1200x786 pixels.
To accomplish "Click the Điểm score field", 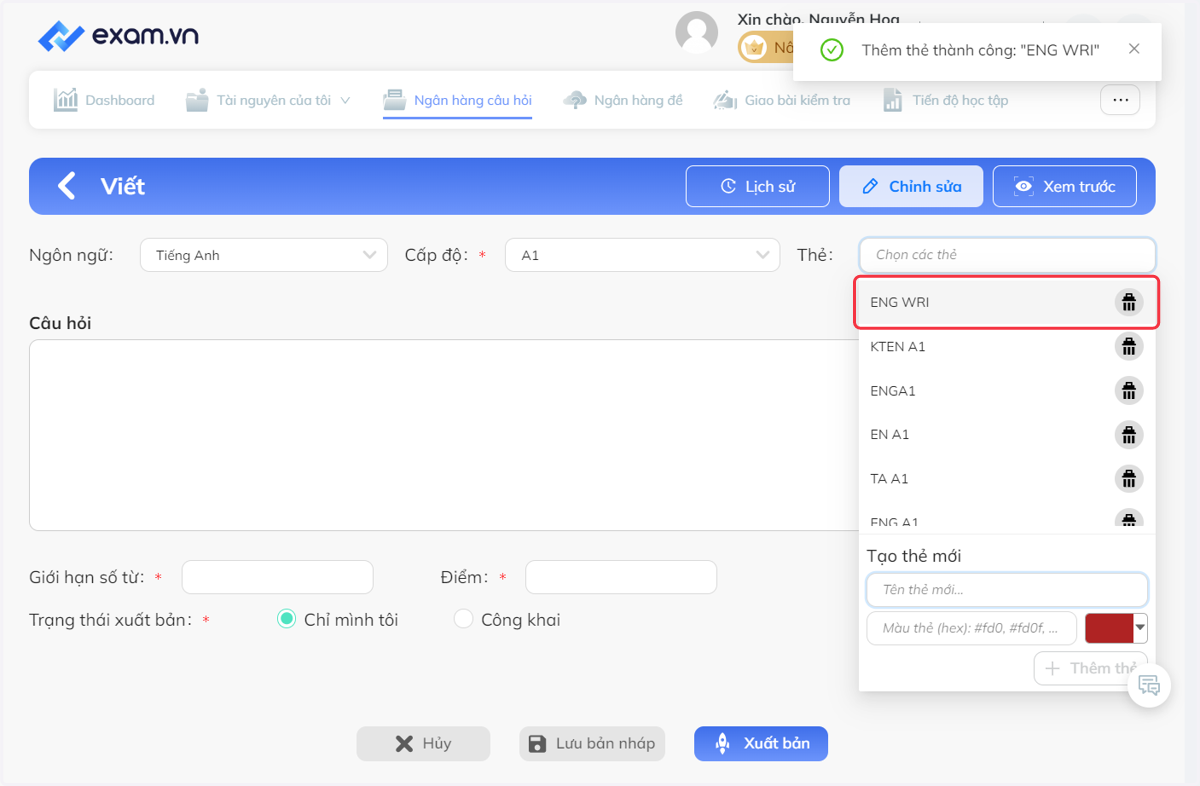I will tap(621, 578).
